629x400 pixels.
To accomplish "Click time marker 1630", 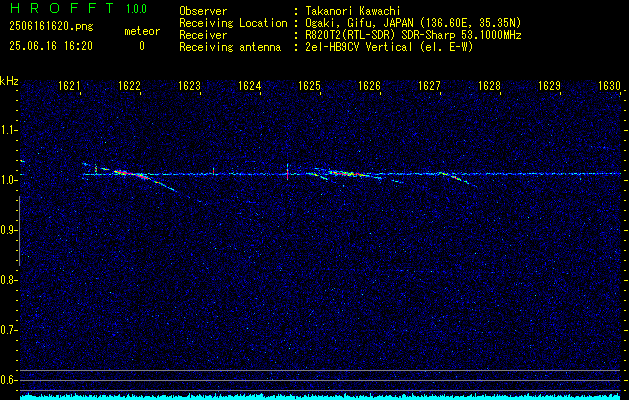I will [609, 85].
